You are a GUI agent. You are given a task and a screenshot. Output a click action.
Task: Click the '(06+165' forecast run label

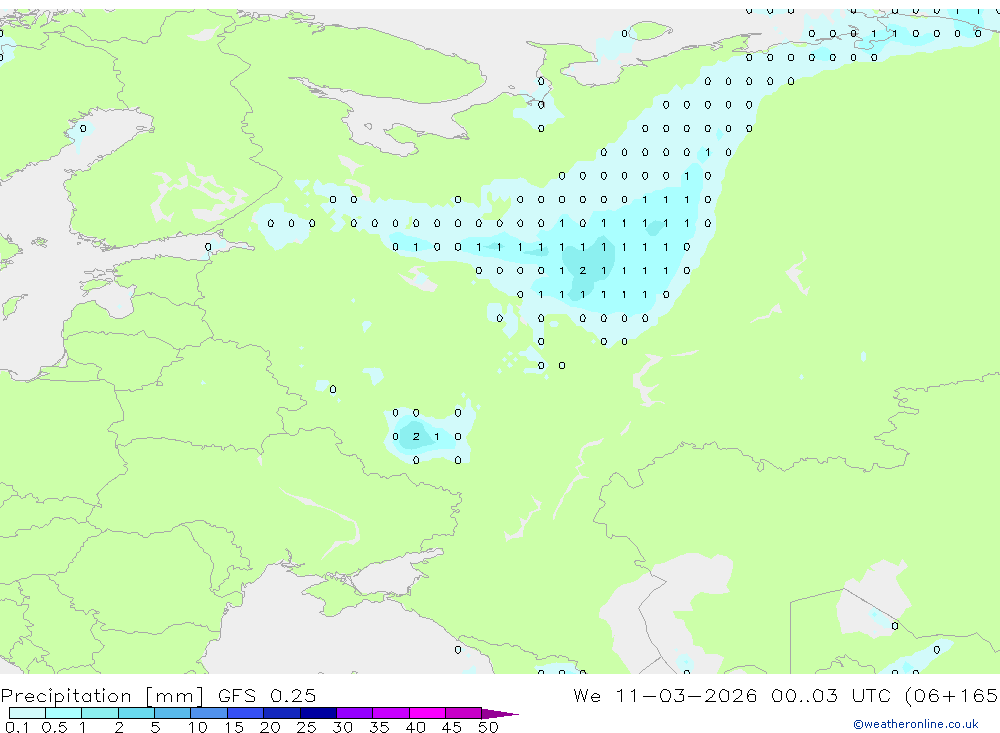click(952, 695)
